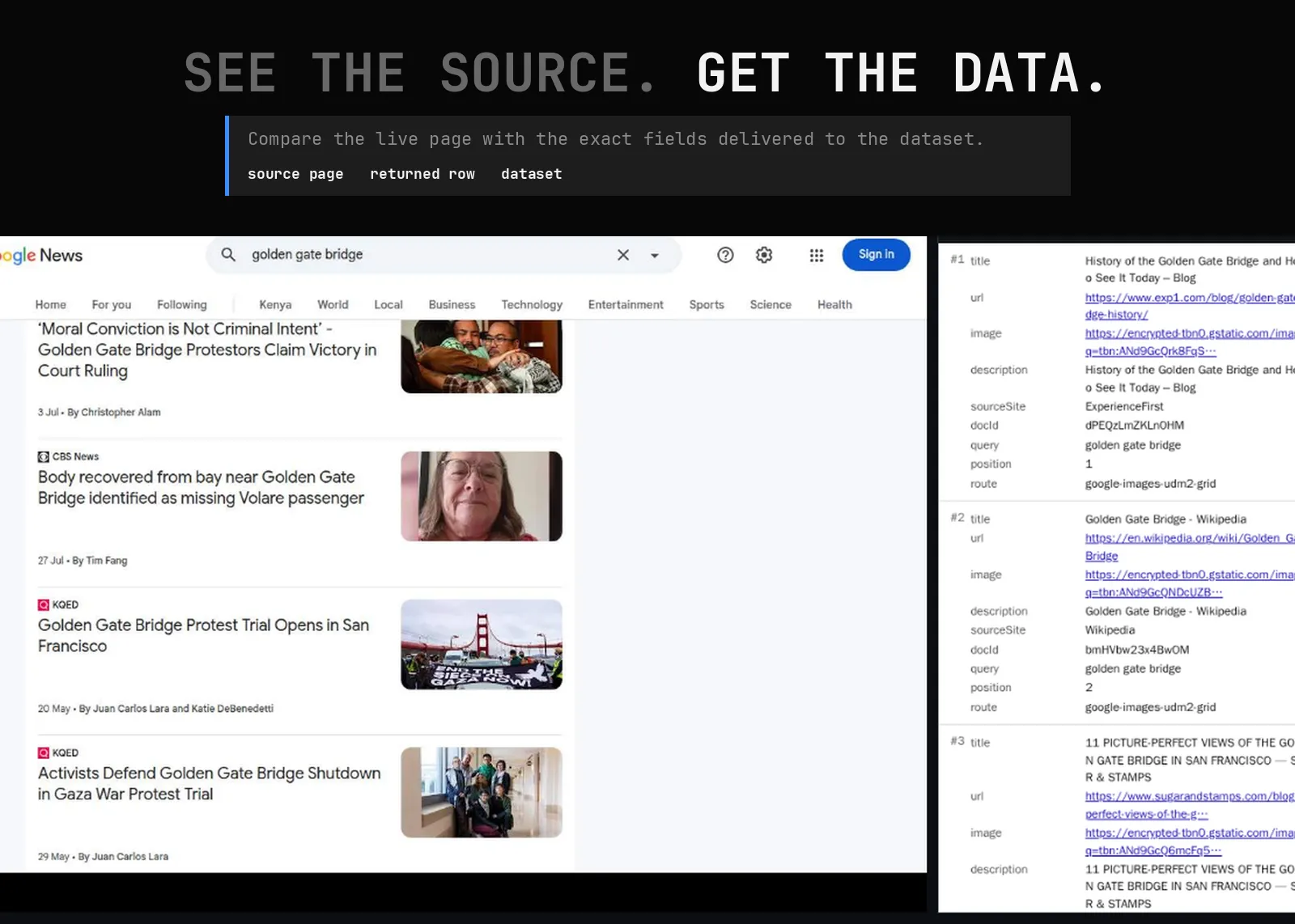Click the KQED icon above Protest Trial article

44,604
